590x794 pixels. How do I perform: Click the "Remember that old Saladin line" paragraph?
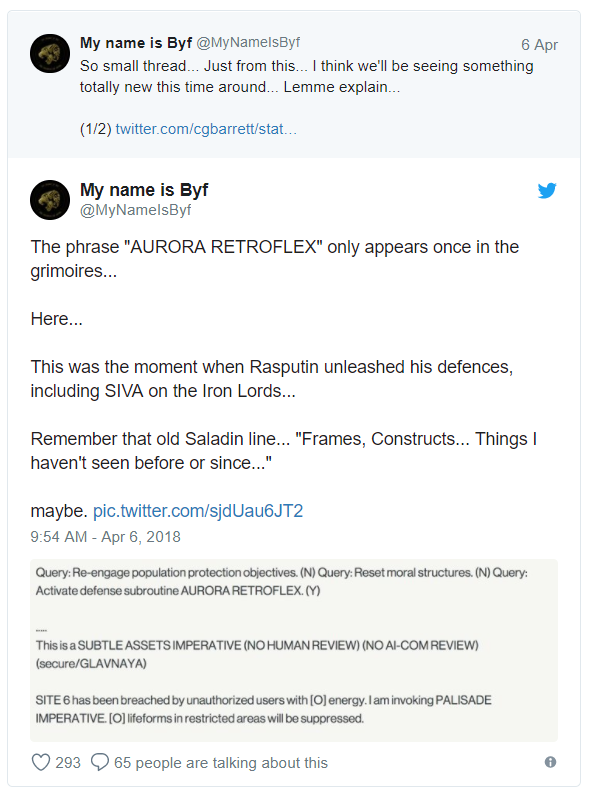tap(284, 451)
